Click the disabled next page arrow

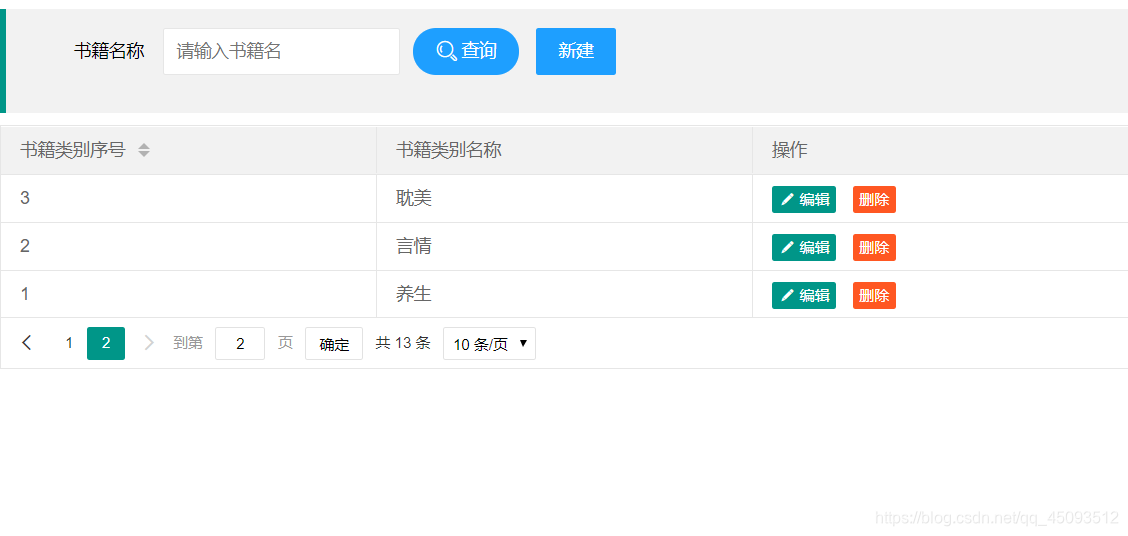point(149,342)
